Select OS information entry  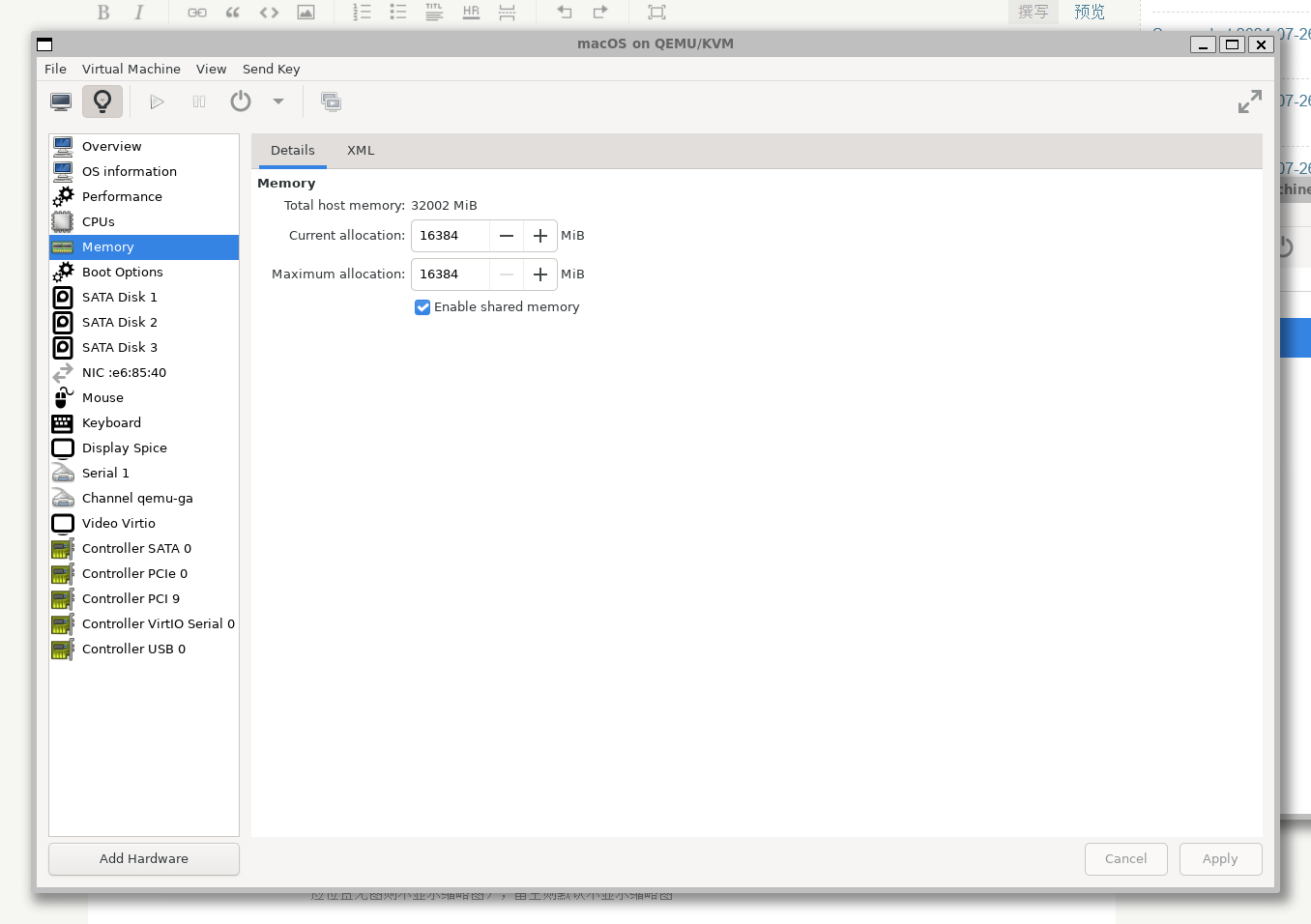144,172
